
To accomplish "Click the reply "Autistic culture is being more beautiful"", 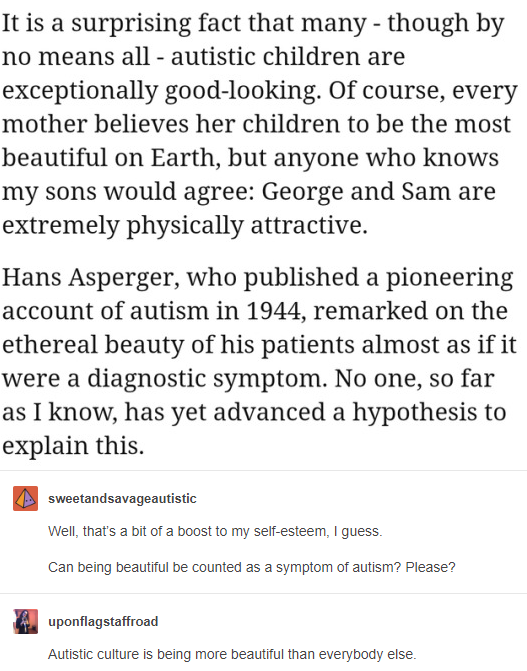I will click(232, 654).
